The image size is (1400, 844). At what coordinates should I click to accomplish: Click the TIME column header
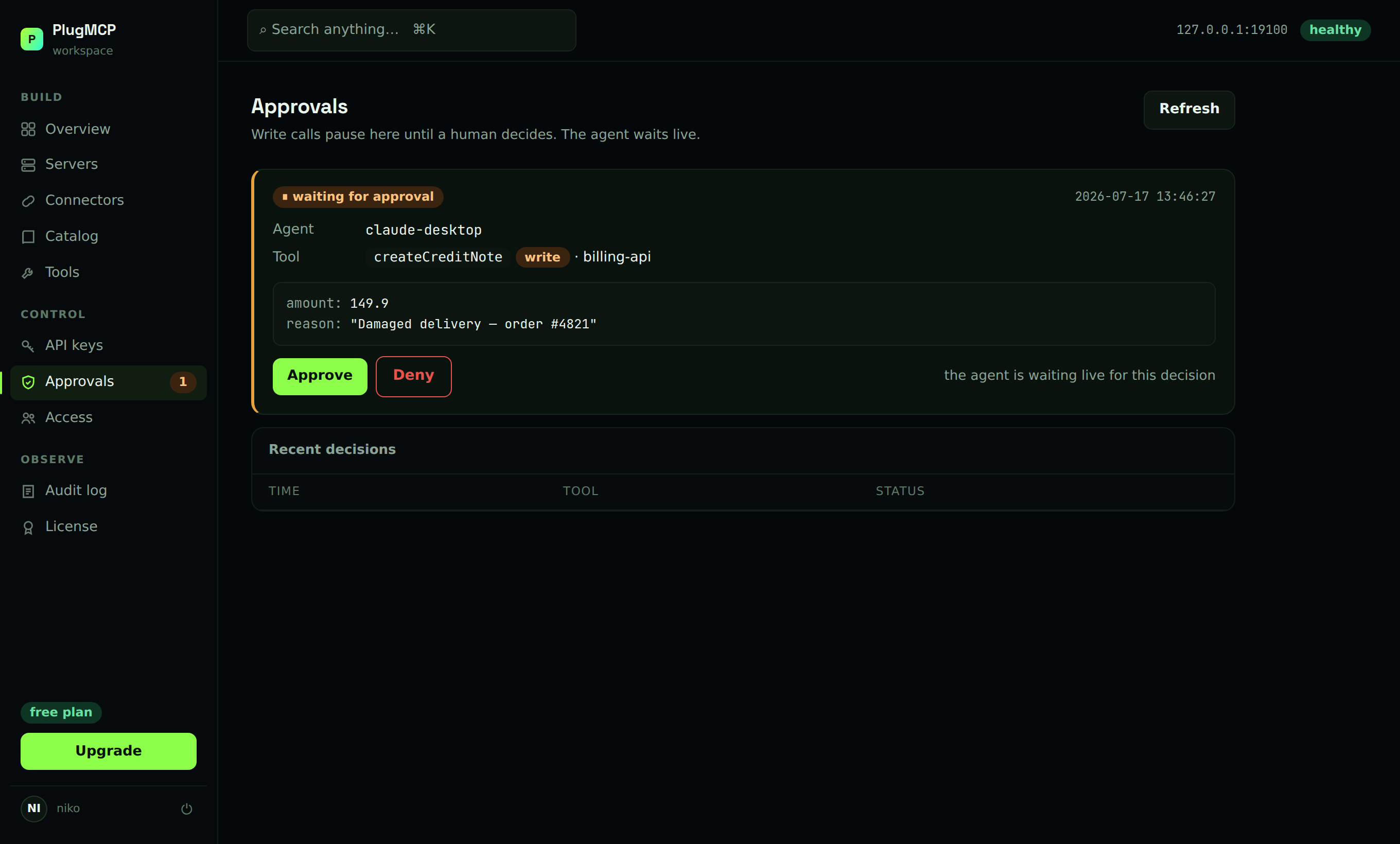coord(284,491)
